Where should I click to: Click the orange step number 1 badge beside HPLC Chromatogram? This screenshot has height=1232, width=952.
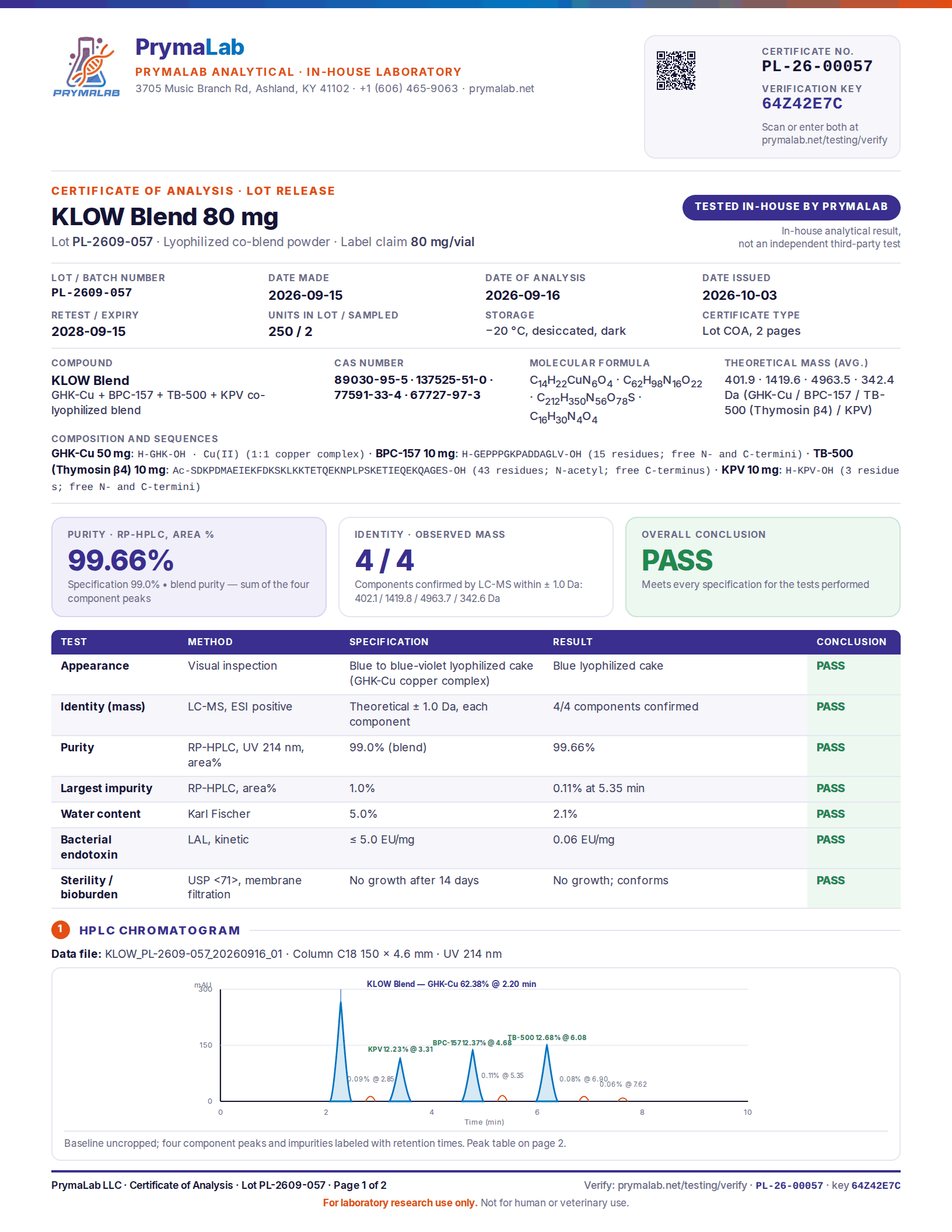pos(61,930)
